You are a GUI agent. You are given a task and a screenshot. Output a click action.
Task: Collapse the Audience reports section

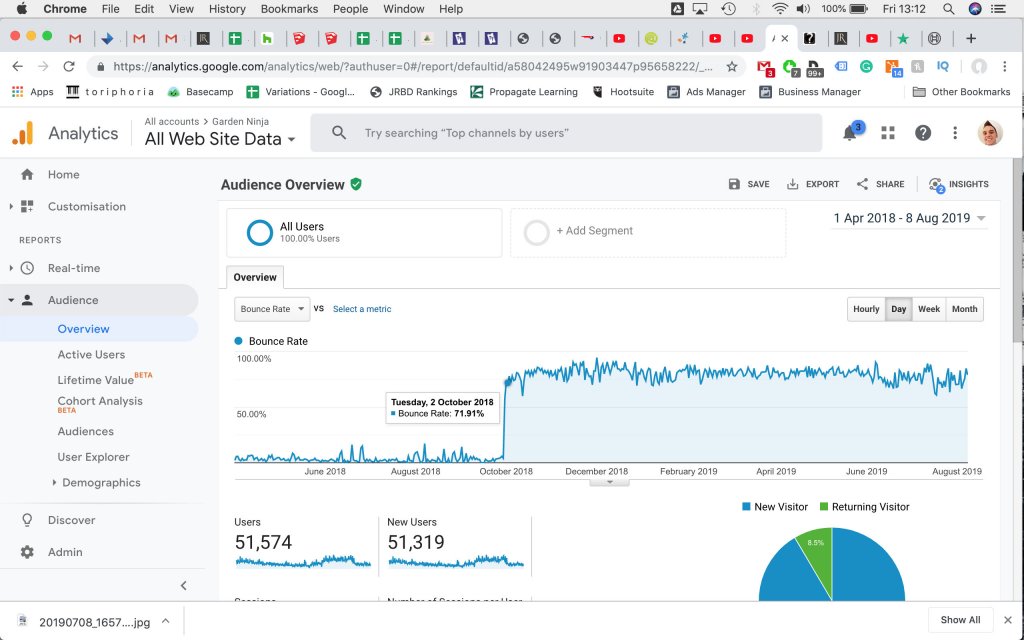(x=10, y=300)
